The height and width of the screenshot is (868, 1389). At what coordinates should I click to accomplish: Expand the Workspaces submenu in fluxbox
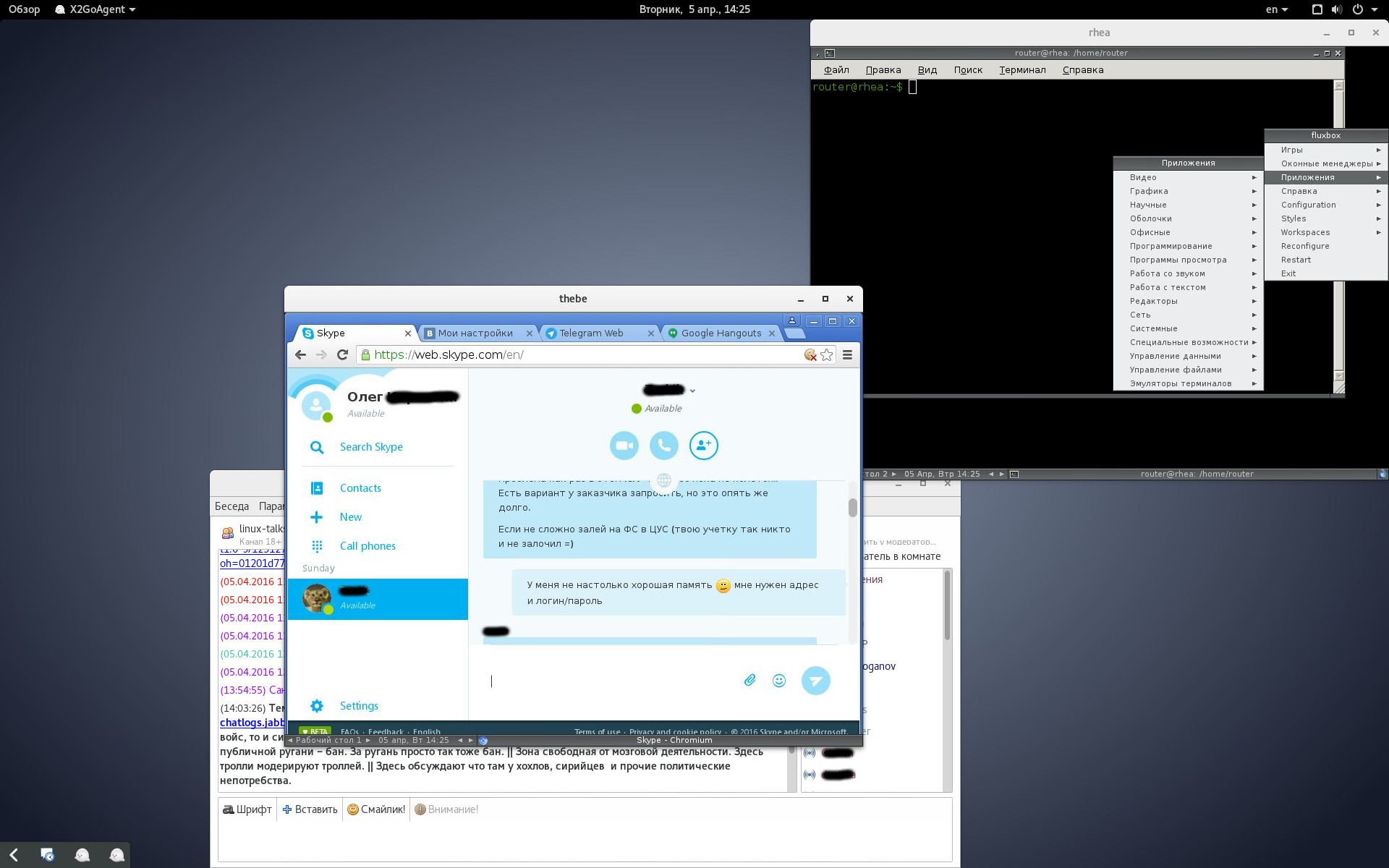[1326, 232]
